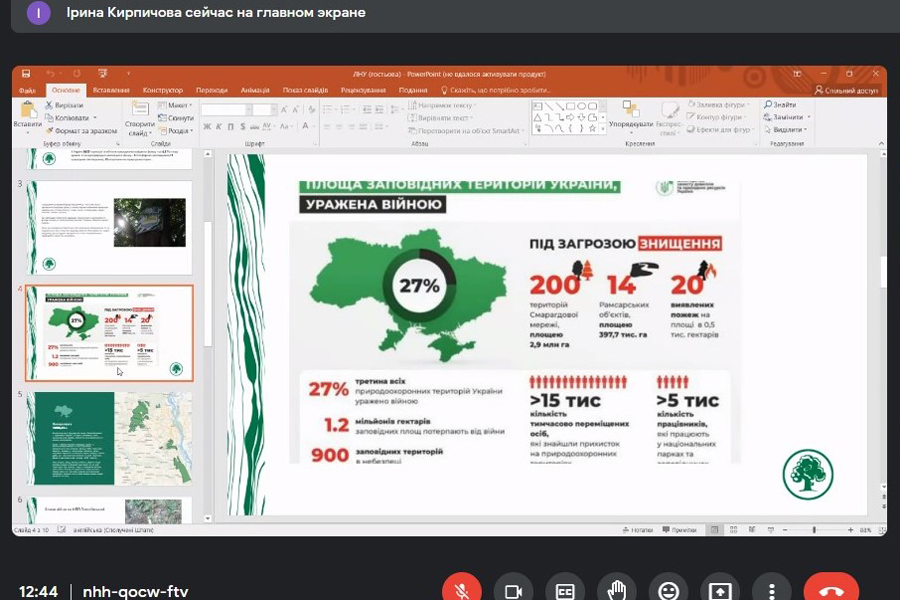Click Формат за зразком format painter
This screenshot has width=900, height=600.
pyautogui.click(x=81, y=130)
